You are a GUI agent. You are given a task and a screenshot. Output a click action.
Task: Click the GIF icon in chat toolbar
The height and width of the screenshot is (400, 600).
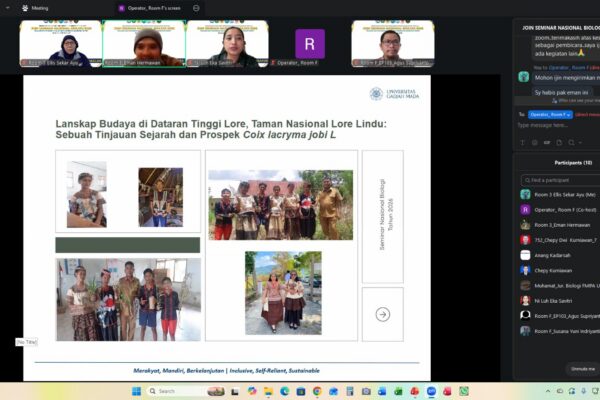click(x=547, y=142)
